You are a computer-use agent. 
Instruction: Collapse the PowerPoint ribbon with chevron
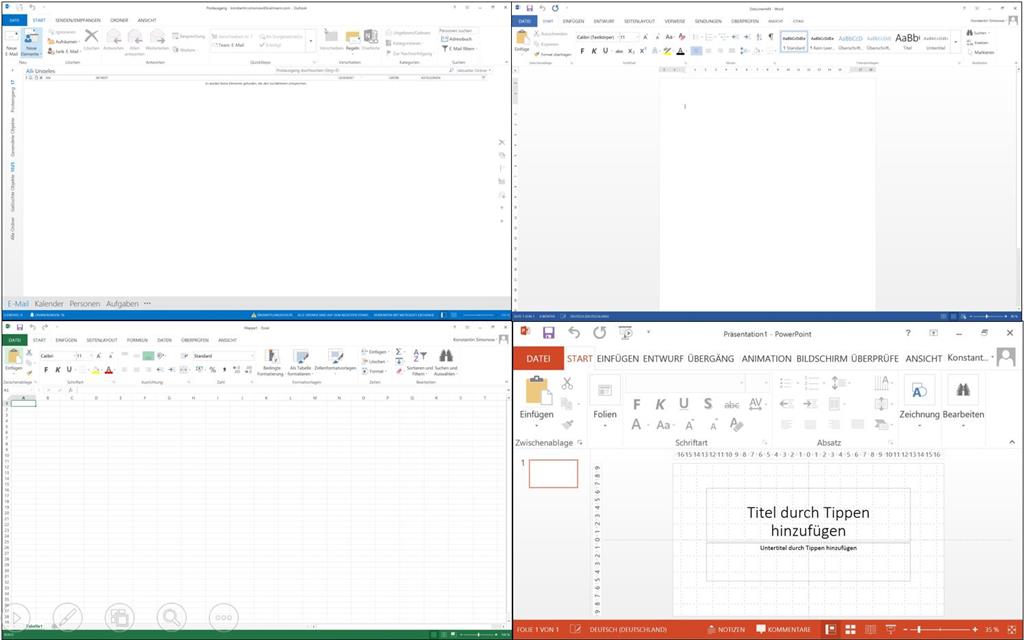(1012, 442)
